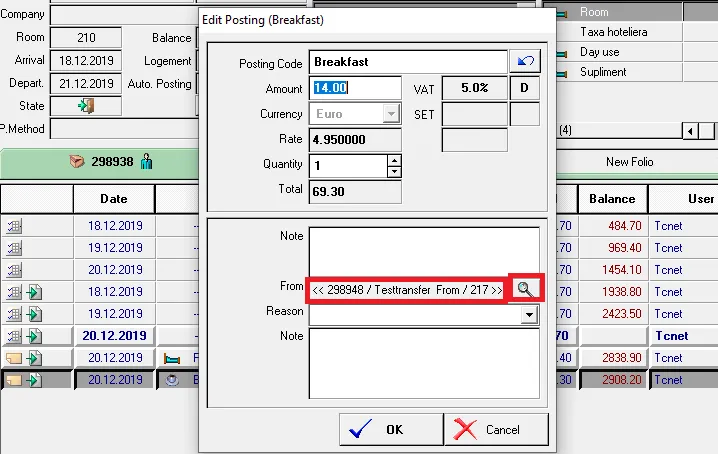Click the Room number field 210
The image size is (718, 454).
click(x=86, y=37)
